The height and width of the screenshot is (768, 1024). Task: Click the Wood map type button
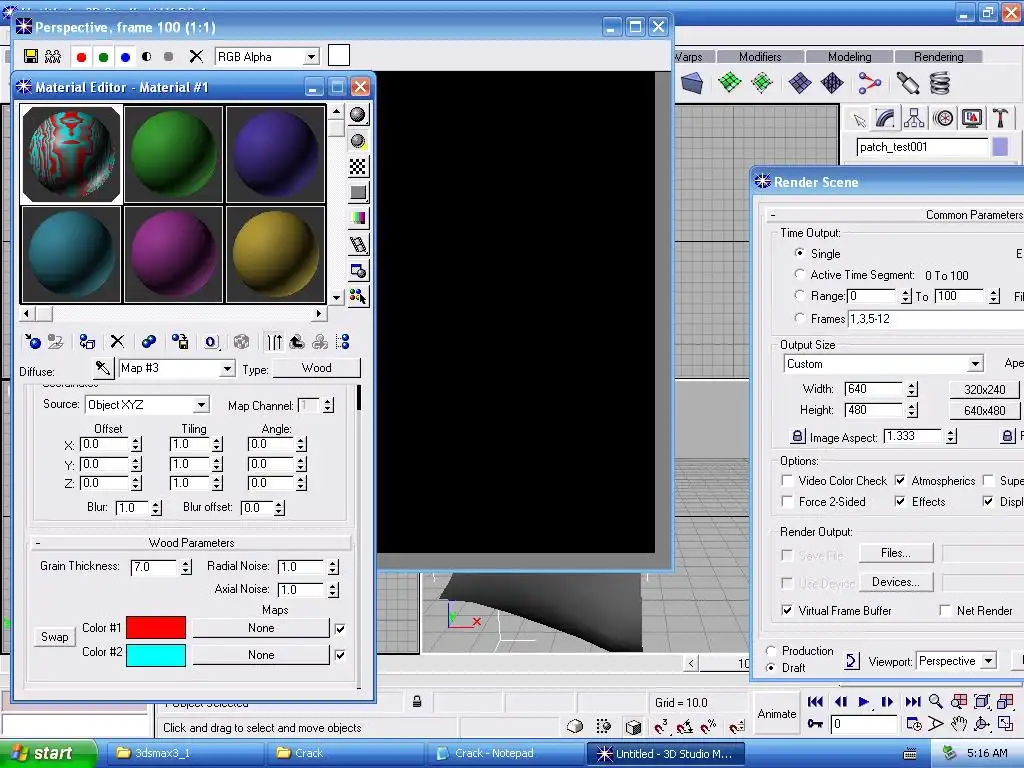point(317,368)
